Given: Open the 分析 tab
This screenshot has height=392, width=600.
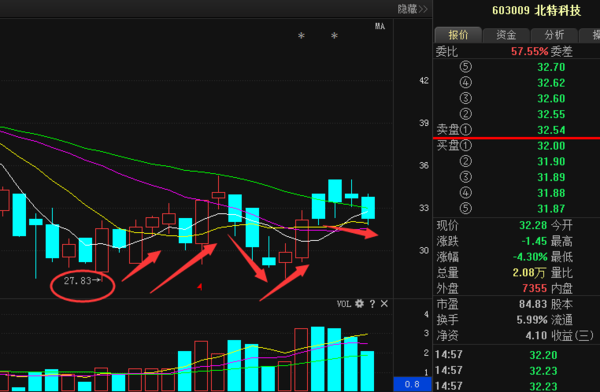Looking at the screenshot, I should pos(554,35).
